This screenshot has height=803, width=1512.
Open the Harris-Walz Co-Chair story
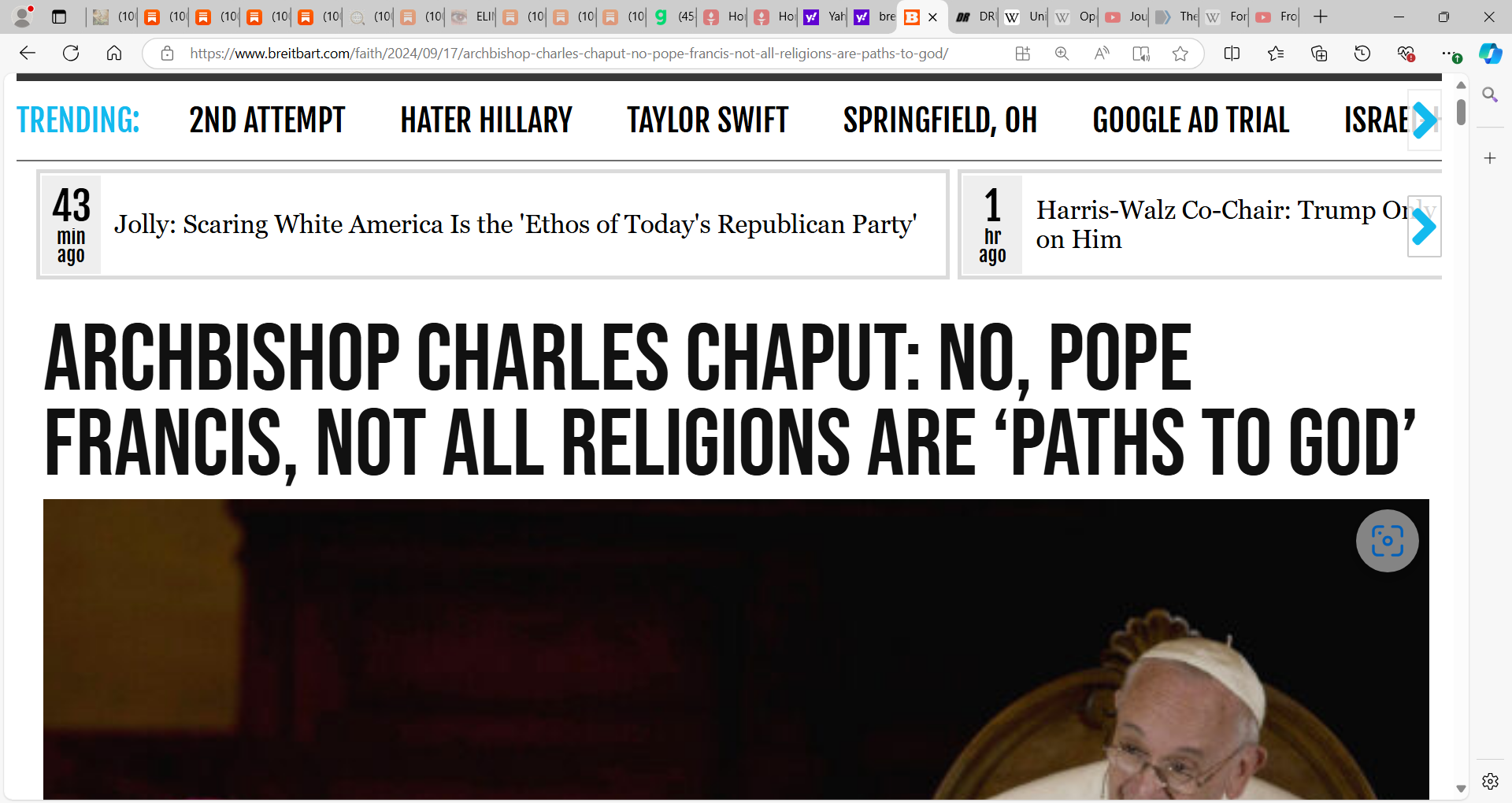[1221, 224]
